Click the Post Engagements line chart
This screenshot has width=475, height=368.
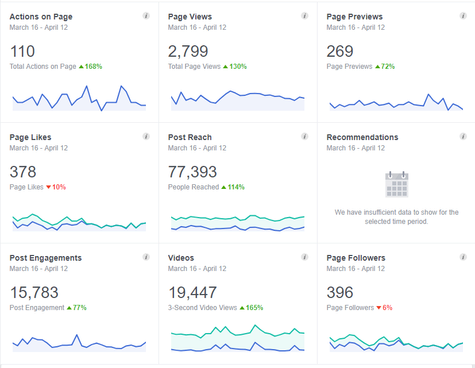pyautogui.click(x=79, y=343)
